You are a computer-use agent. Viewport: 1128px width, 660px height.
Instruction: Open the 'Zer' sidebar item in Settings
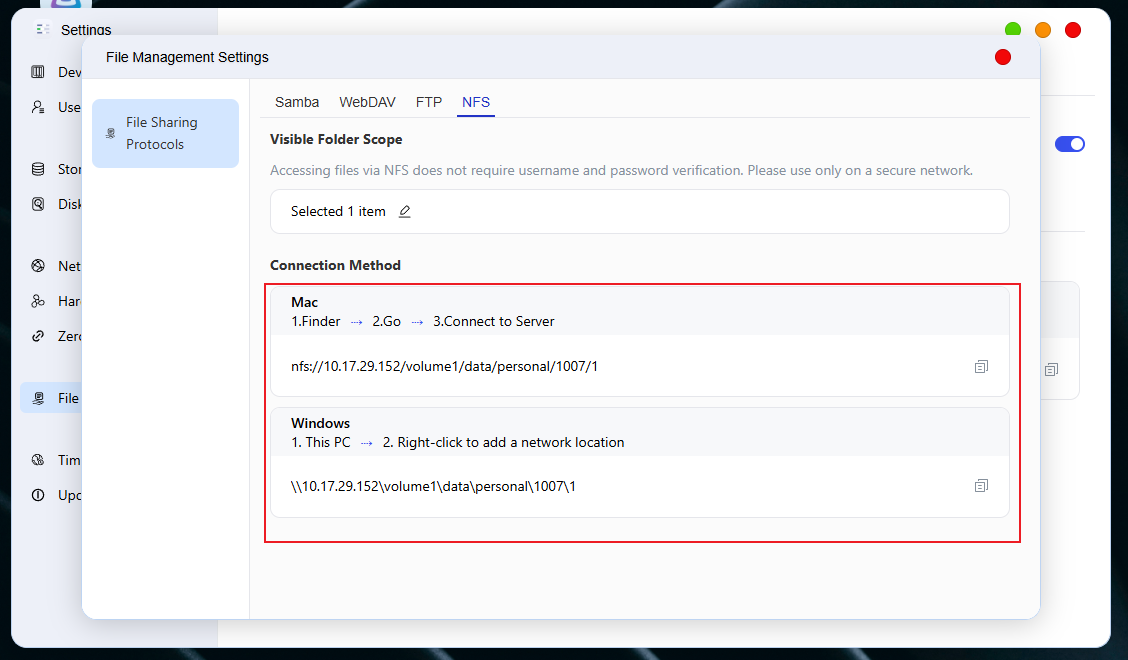click(x=55, y=336)
